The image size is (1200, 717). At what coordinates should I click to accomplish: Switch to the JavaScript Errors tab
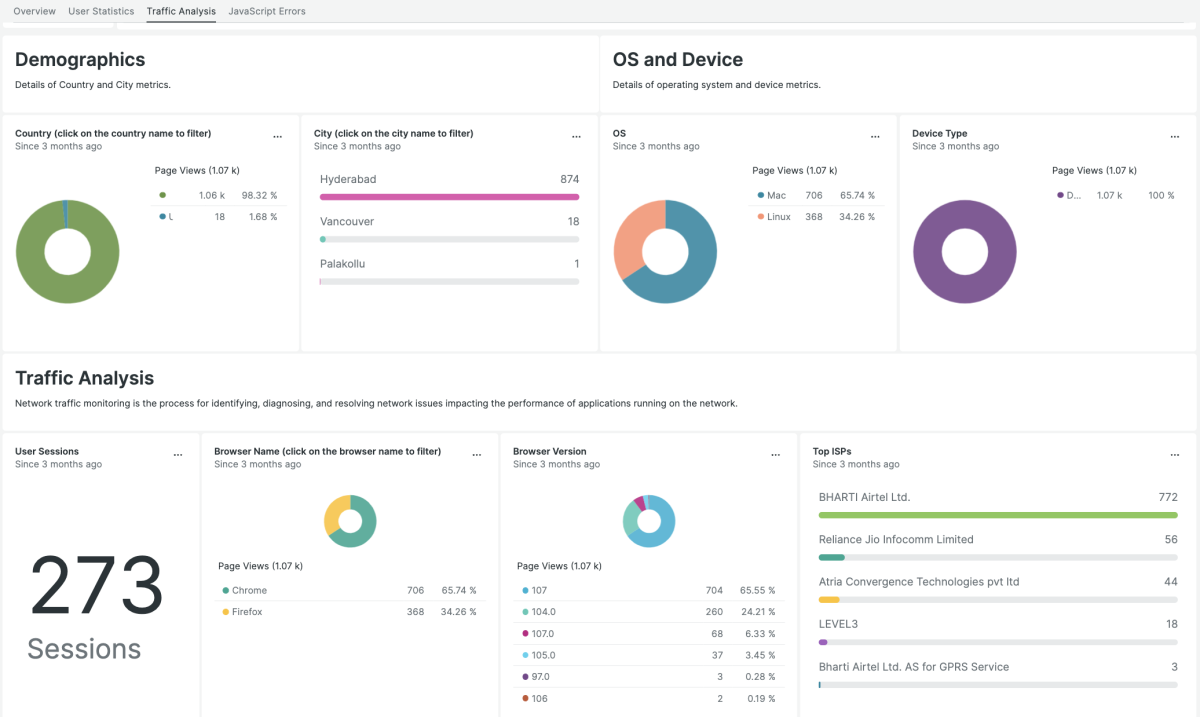click(267, 11)
